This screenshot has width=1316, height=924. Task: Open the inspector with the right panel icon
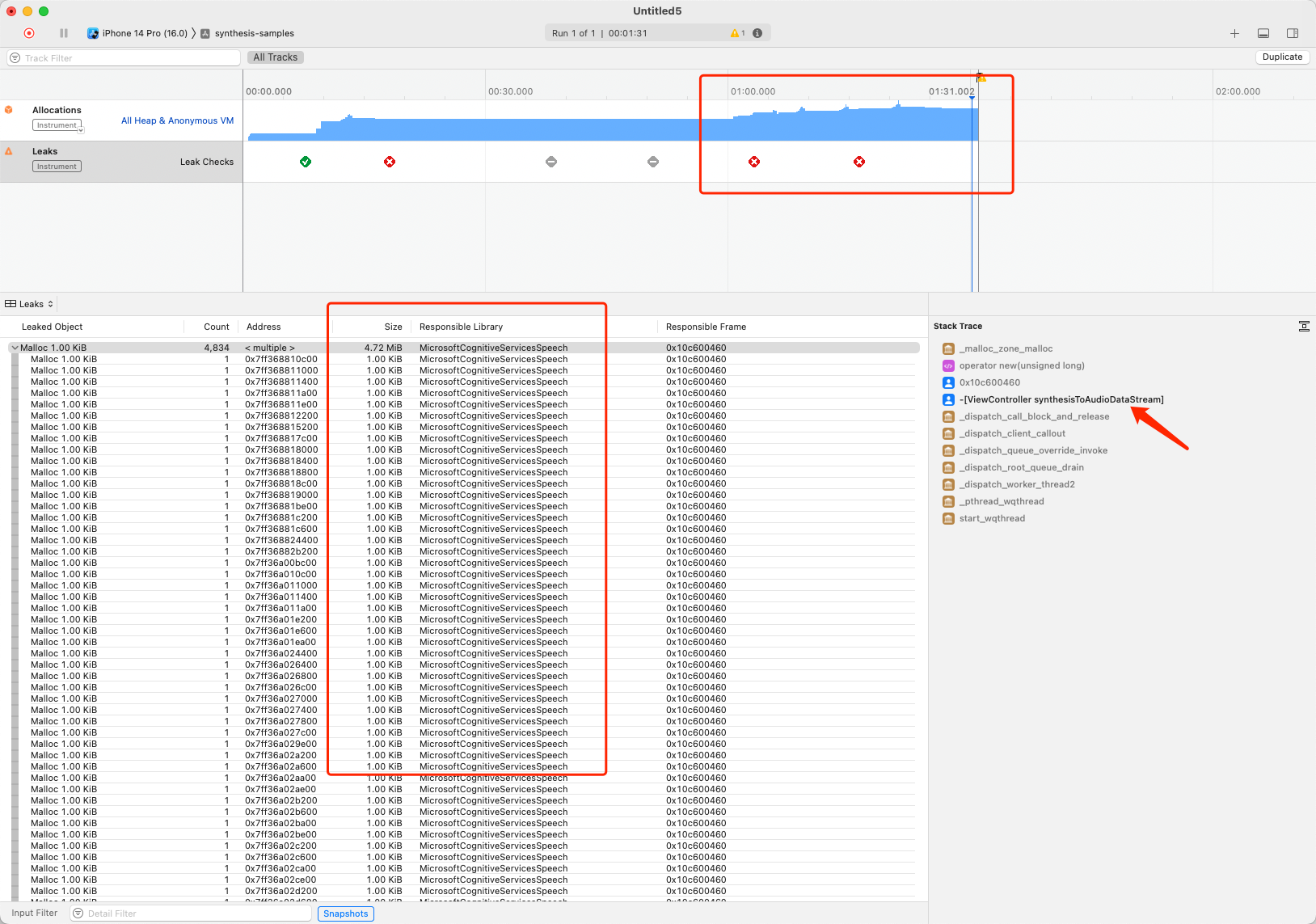pyautogui.click(x=1291, y=33)
